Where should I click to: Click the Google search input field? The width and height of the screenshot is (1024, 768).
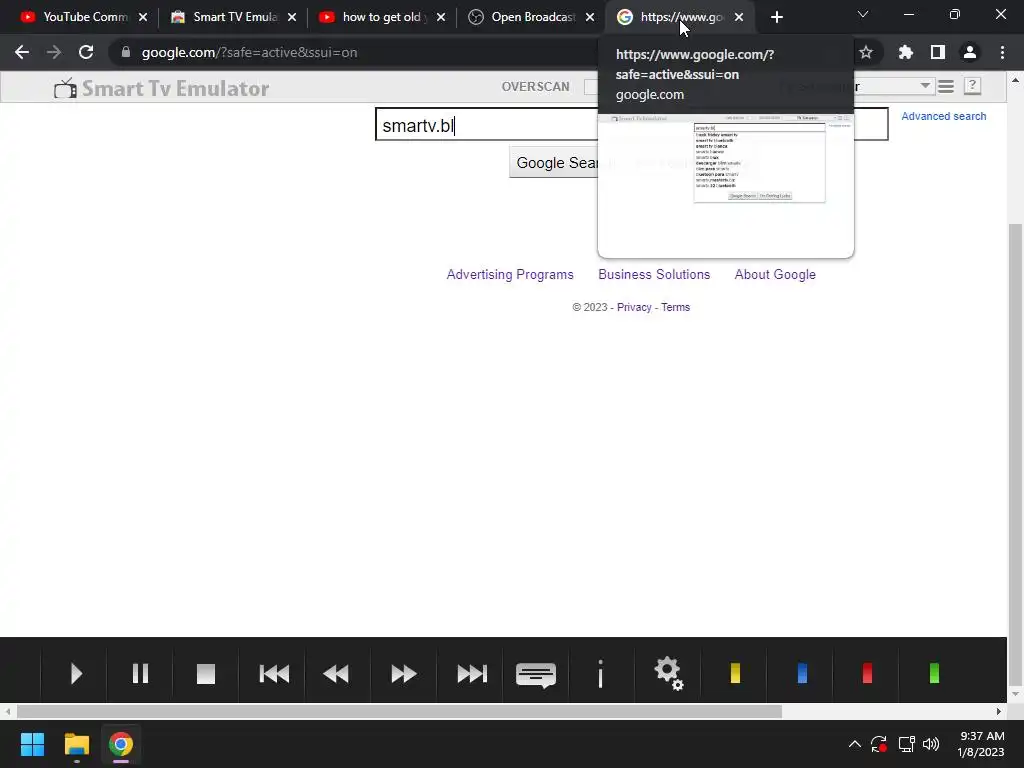click(632, 125)
